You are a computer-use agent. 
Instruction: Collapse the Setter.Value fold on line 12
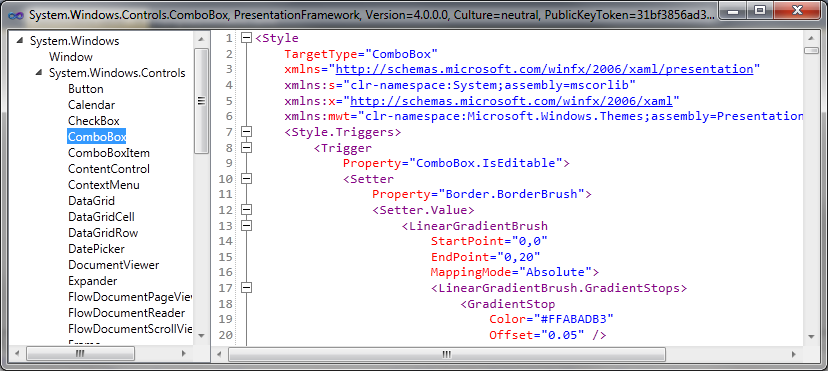[x=246, y=210]
